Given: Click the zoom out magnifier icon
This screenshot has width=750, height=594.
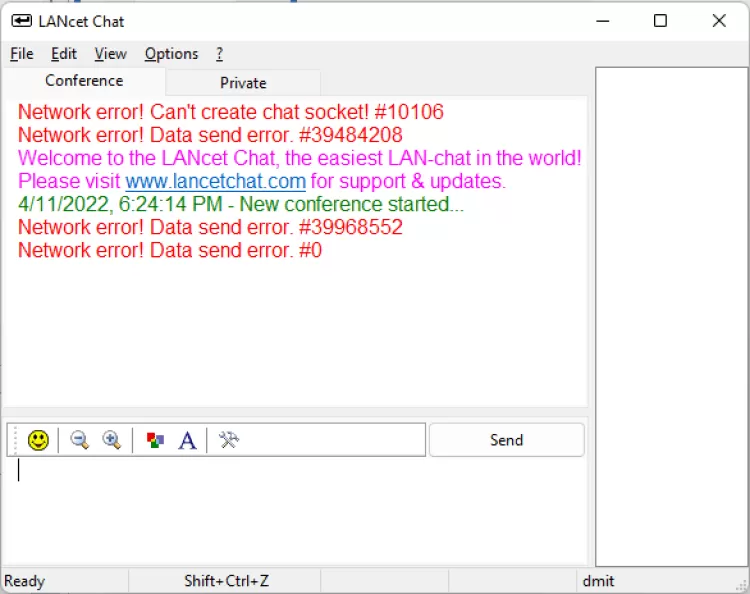Looking at the screenshot, I should 79,440.
